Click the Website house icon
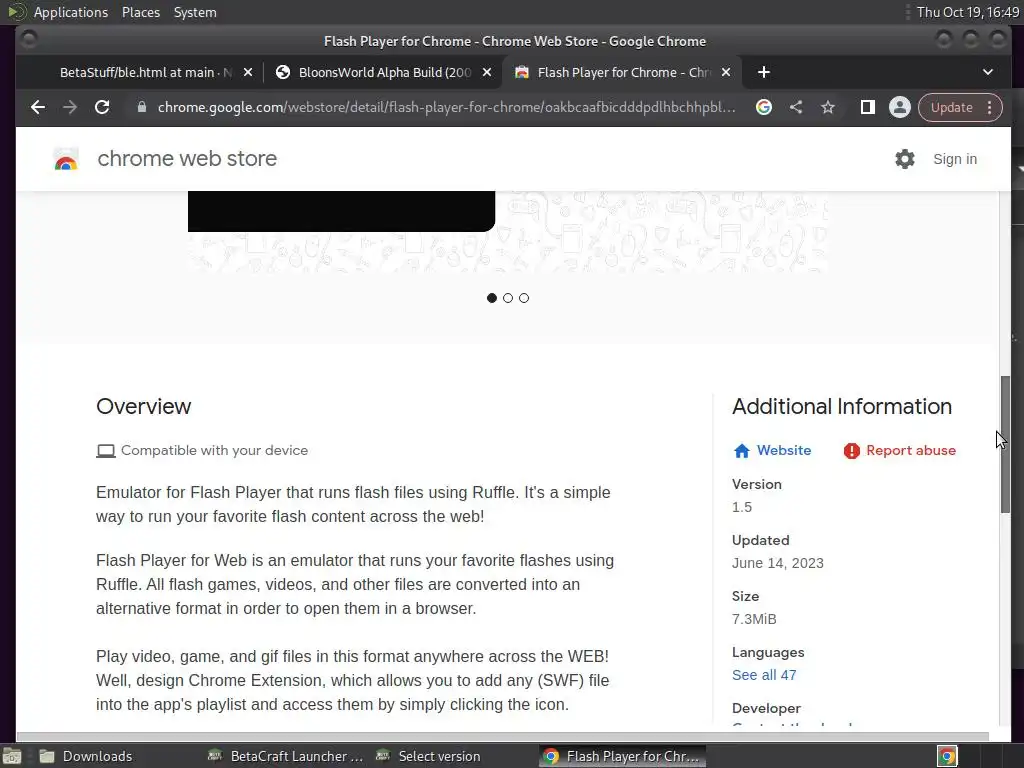1024x768 pixels. tap(741, 451)
